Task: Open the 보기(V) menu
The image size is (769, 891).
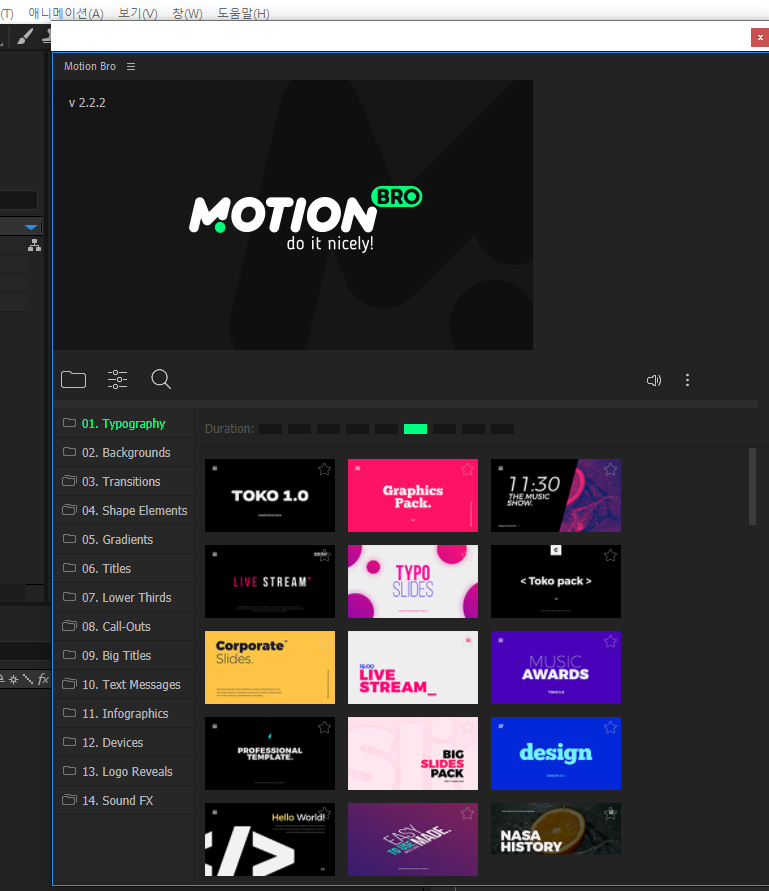Action: point(138,13)
